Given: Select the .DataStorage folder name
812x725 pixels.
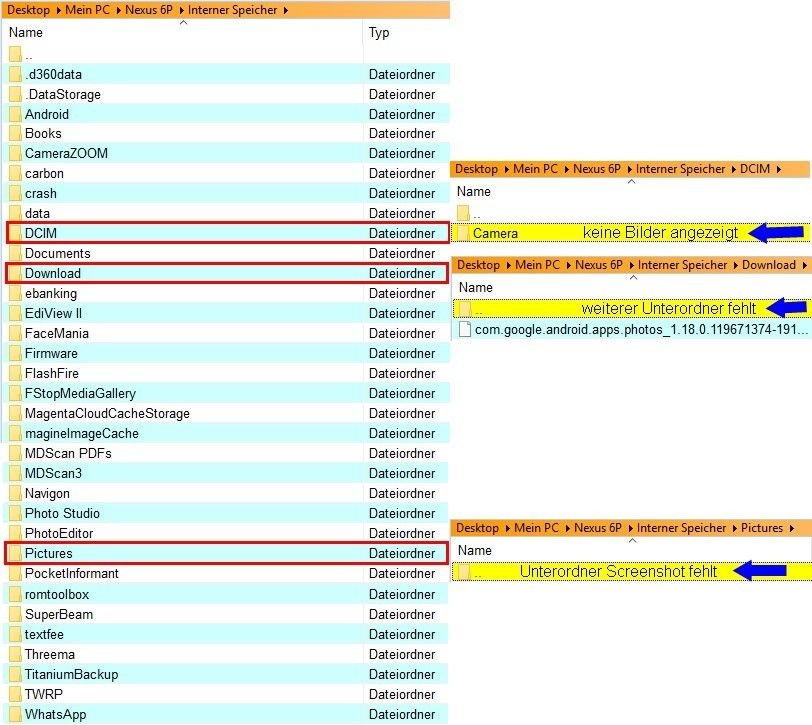Looking at the screenshot, I should 63,94.
